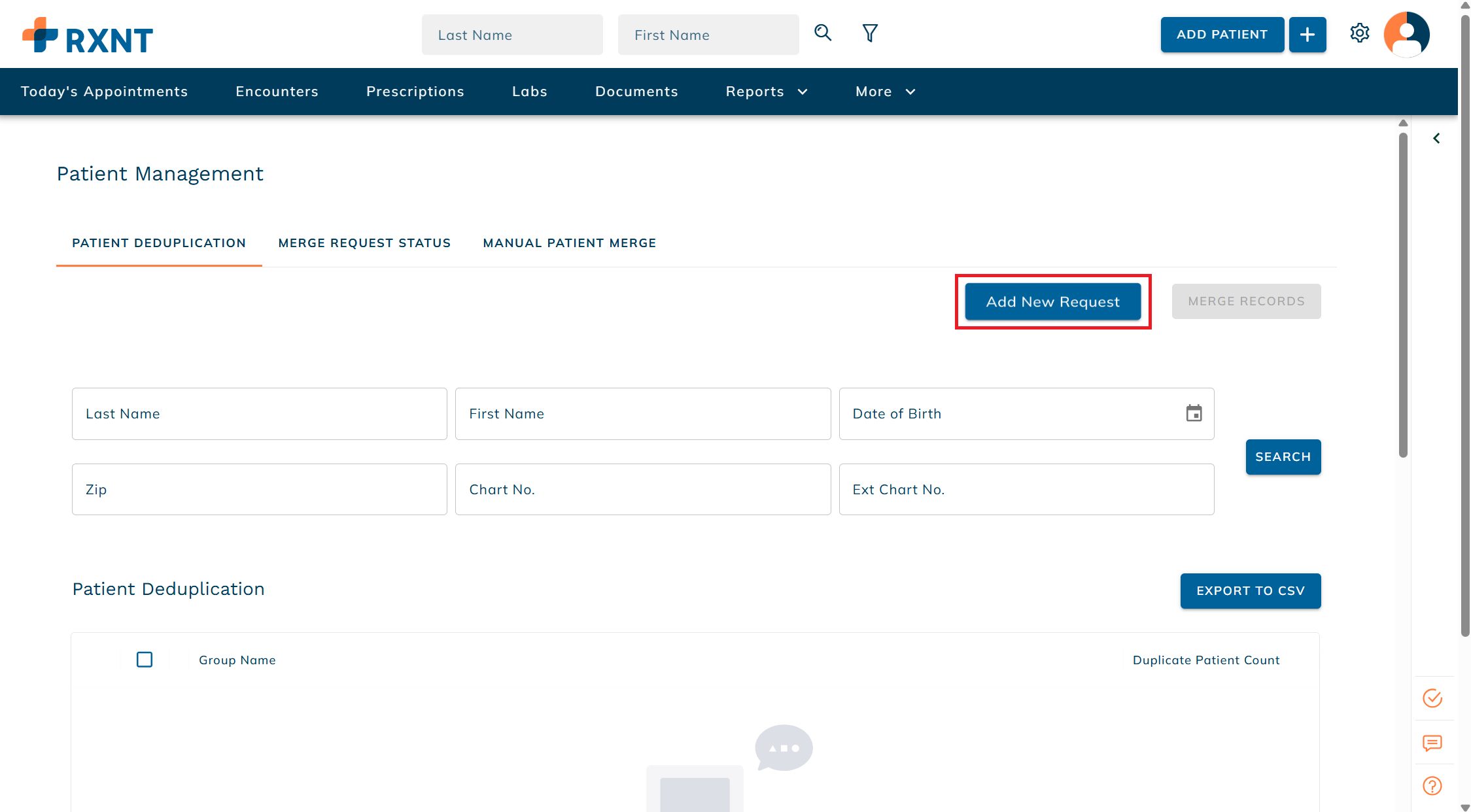
Task: Switch to Manual Patient Merge tab
Action: 569,243
